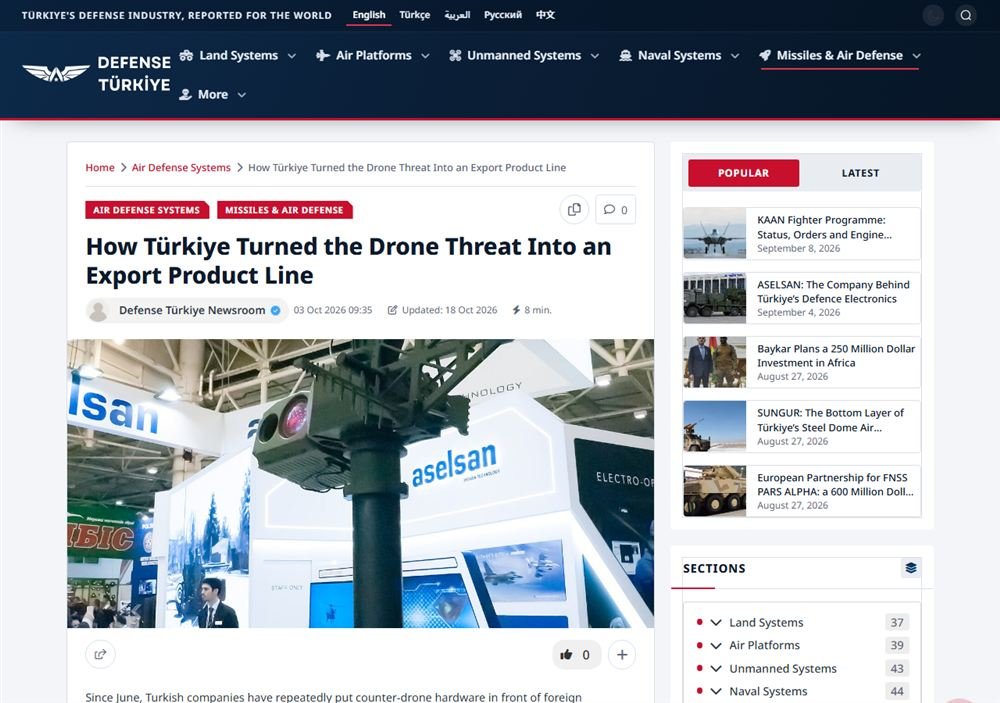
Task: Click the SUNGUR launcher thumbnail
Action: pyautogui.click(x=714, y=426)
